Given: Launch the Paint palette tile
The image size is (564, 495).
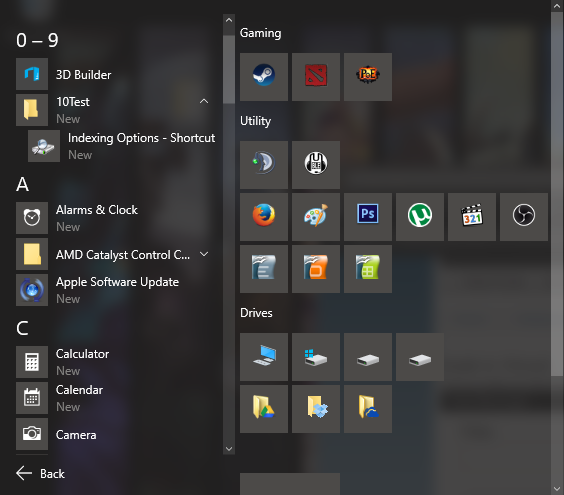Looking at the screenshot, I should pyautogui.click(x=316, y=217).
